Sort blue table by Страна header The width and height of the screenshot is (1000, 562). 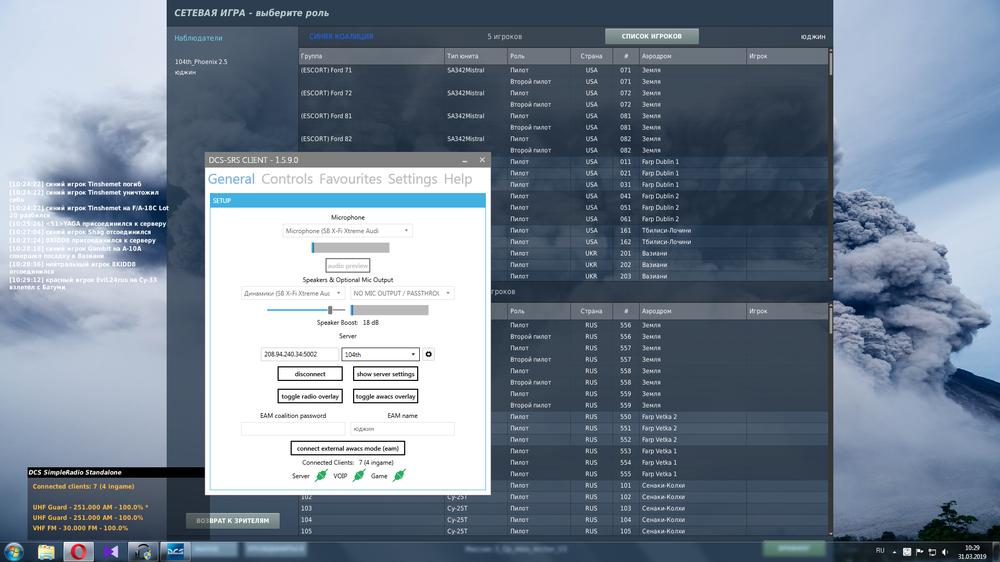(591, 56)
